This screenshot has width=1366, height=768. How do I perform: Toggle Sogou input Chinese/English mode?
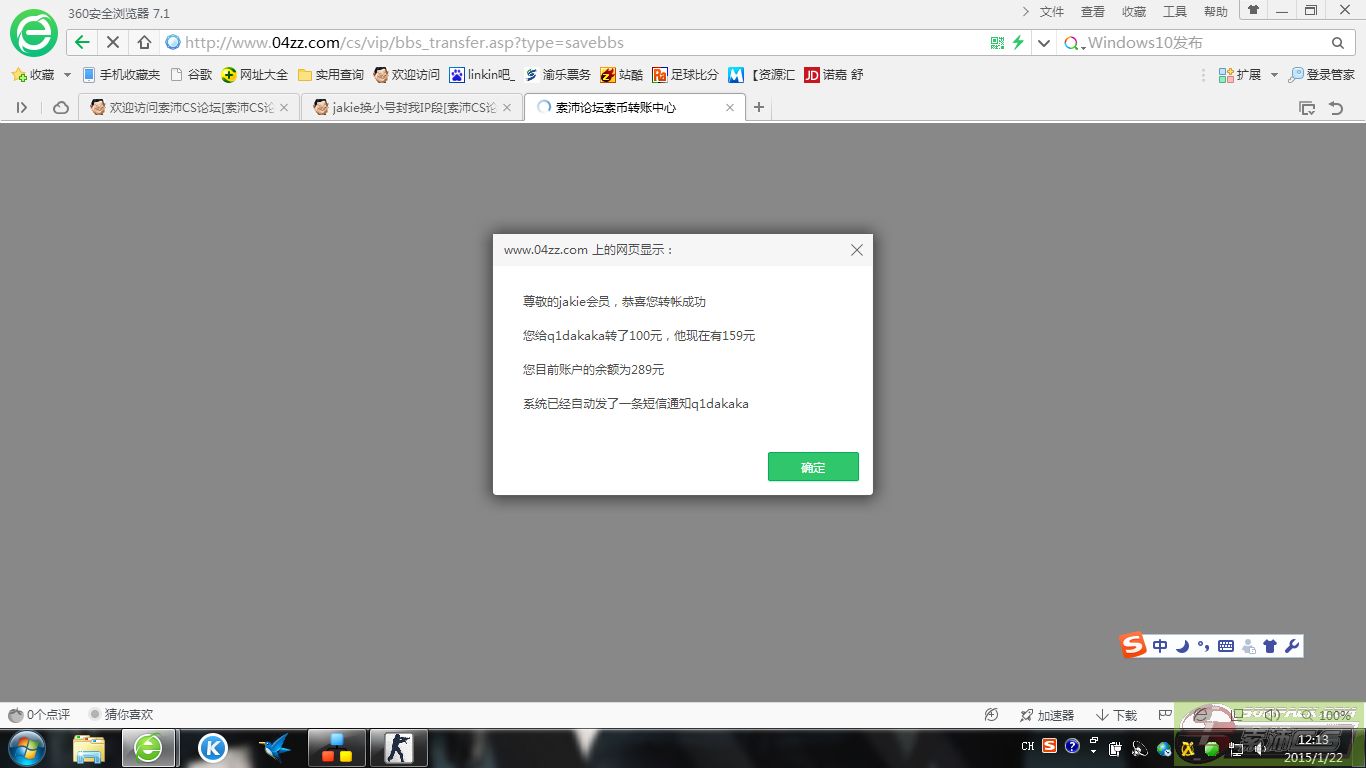[x=1160, y=646]
